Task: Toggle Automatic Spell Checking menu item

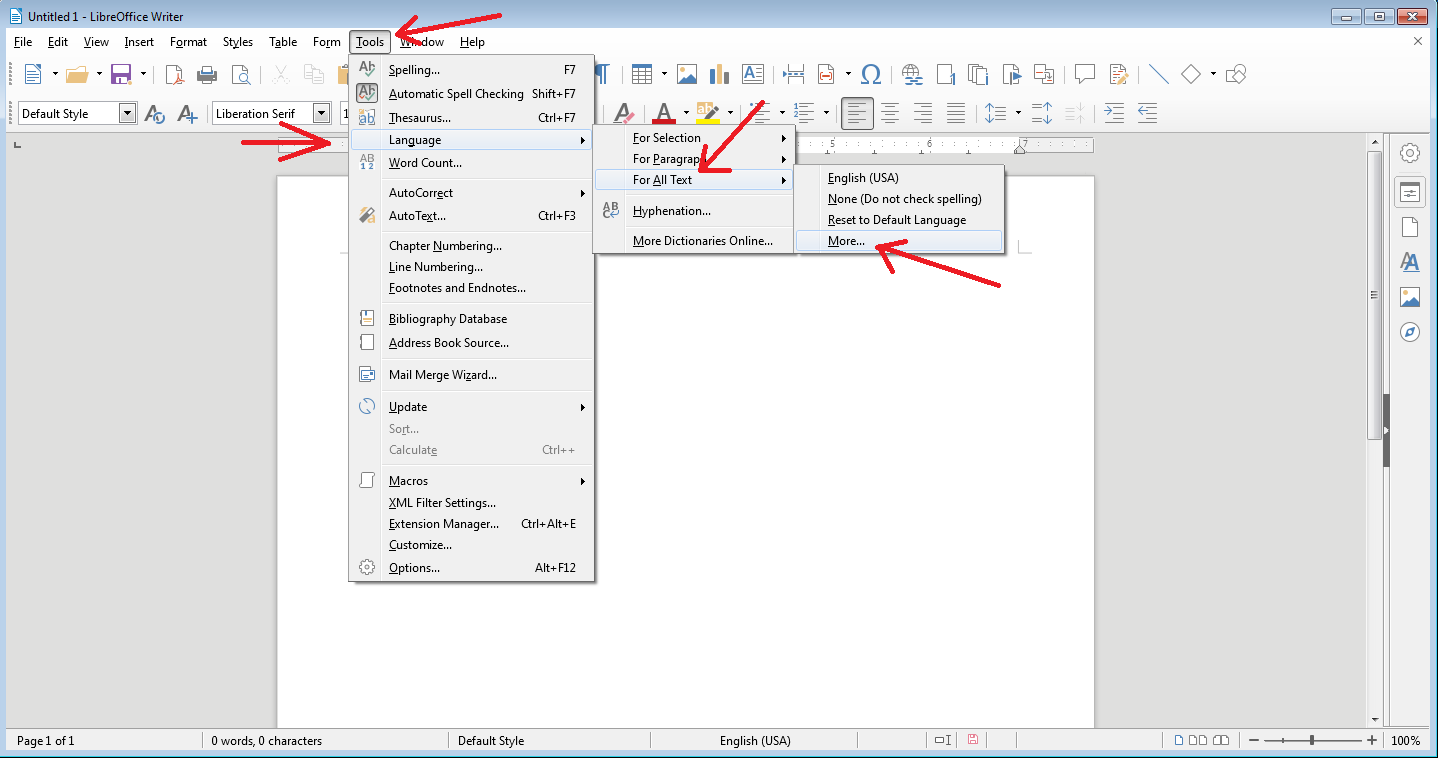Action: (470, 94)
